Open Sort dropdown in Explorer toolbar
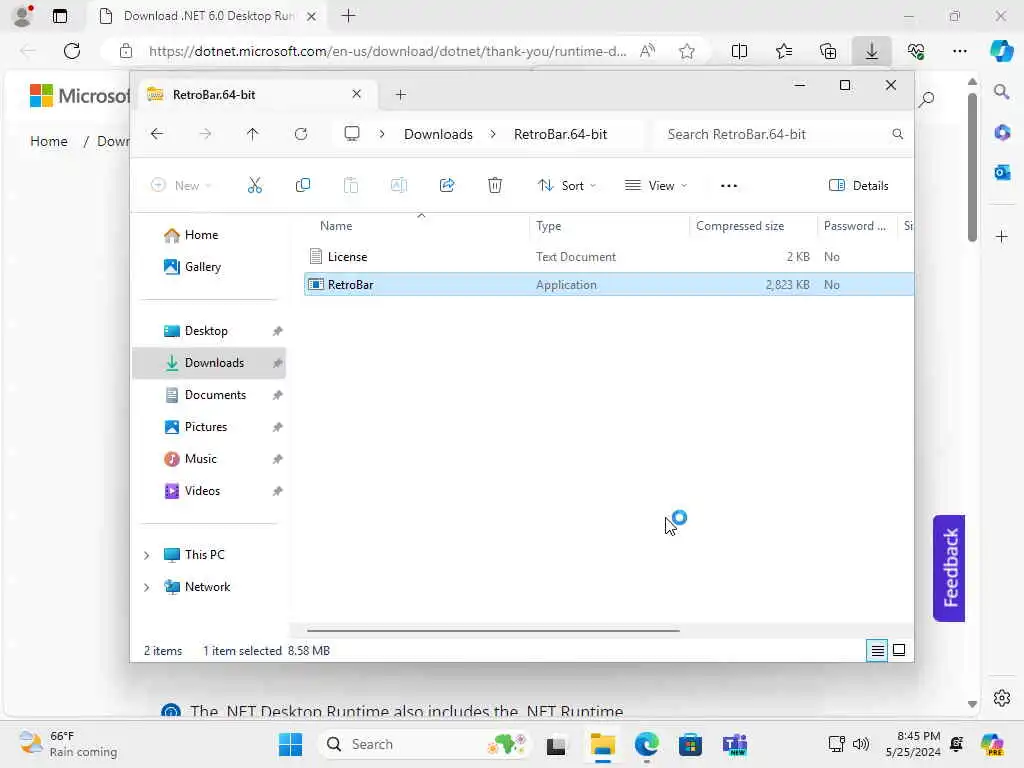Screen dimensions: 1024x768 pos(566,185)
